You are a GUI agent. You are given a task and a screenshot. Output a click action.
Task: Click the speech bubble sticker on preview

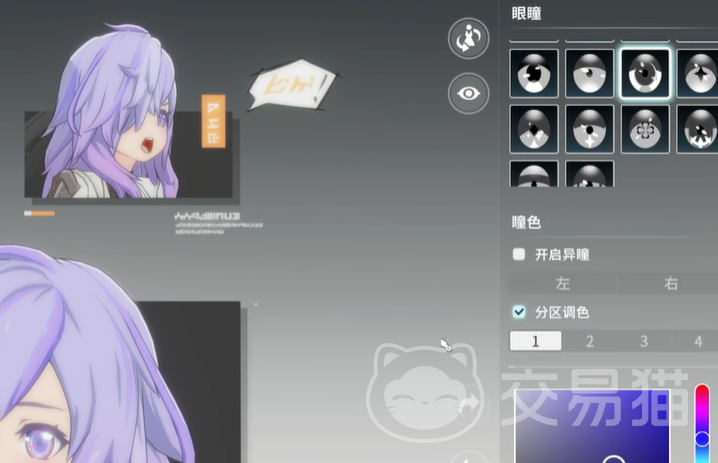(x=293, y=85)
